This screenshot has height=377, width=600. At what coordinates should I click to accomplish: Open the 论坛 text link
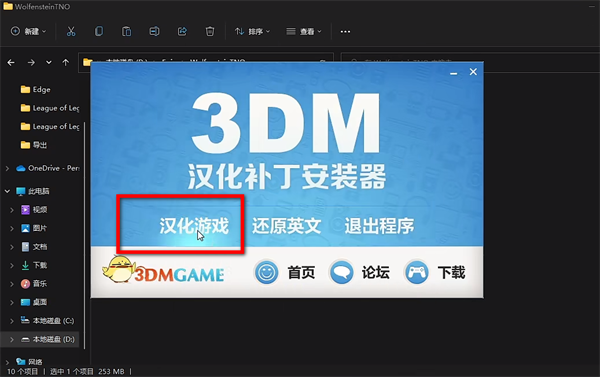coord(375,273)
